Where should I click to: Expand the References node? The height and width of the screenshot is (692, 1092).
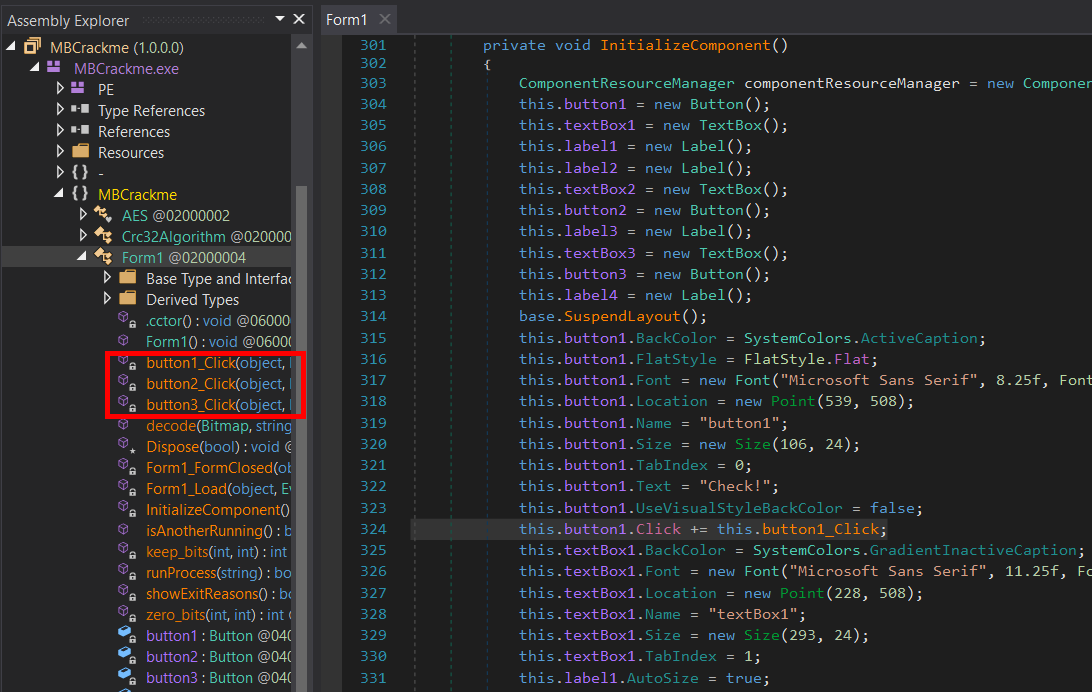(60, 130)
